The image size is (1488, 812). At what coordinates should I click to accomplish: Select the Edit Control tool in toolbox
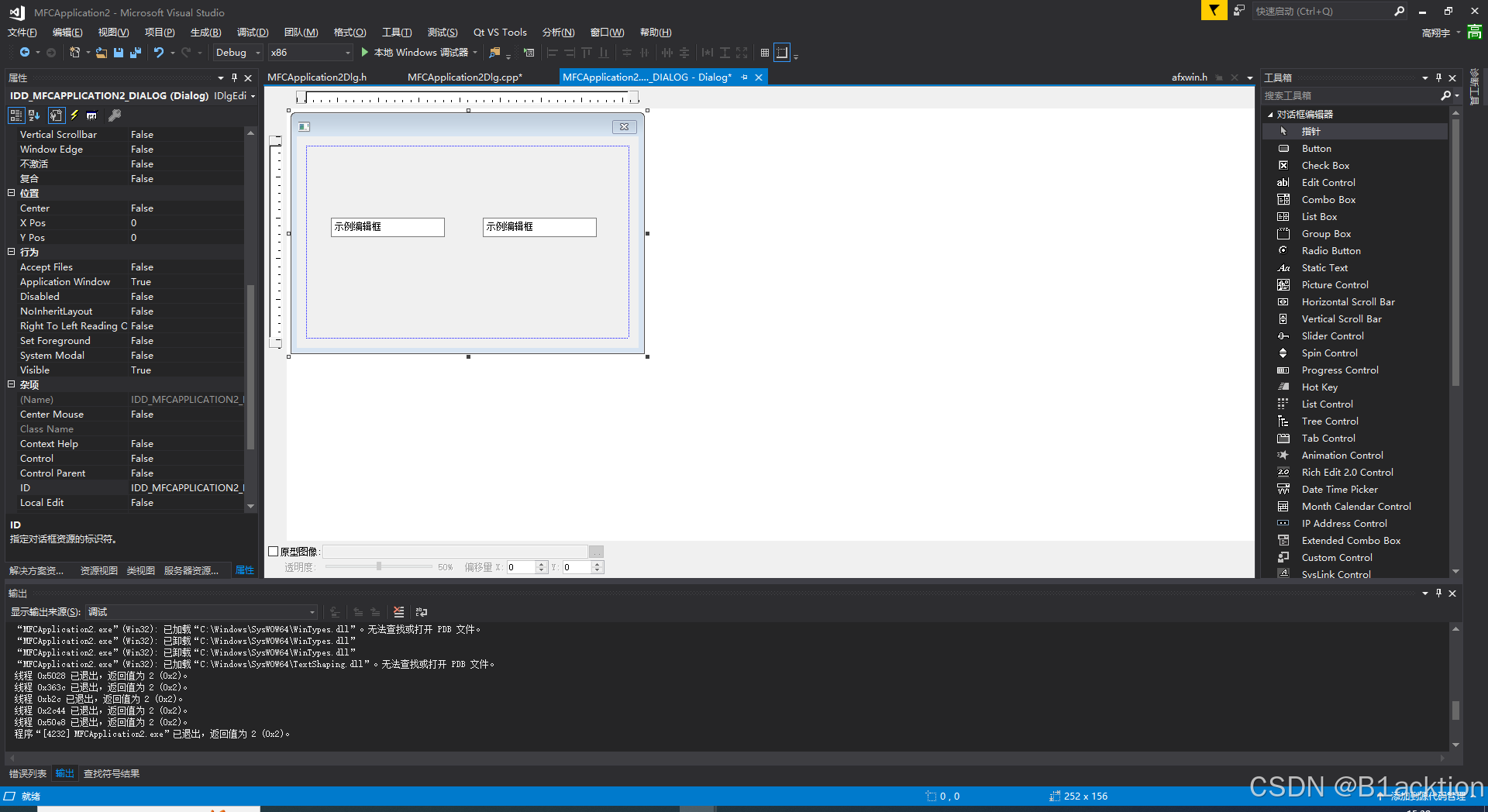pyautogui.click(x=1328, y=182)
